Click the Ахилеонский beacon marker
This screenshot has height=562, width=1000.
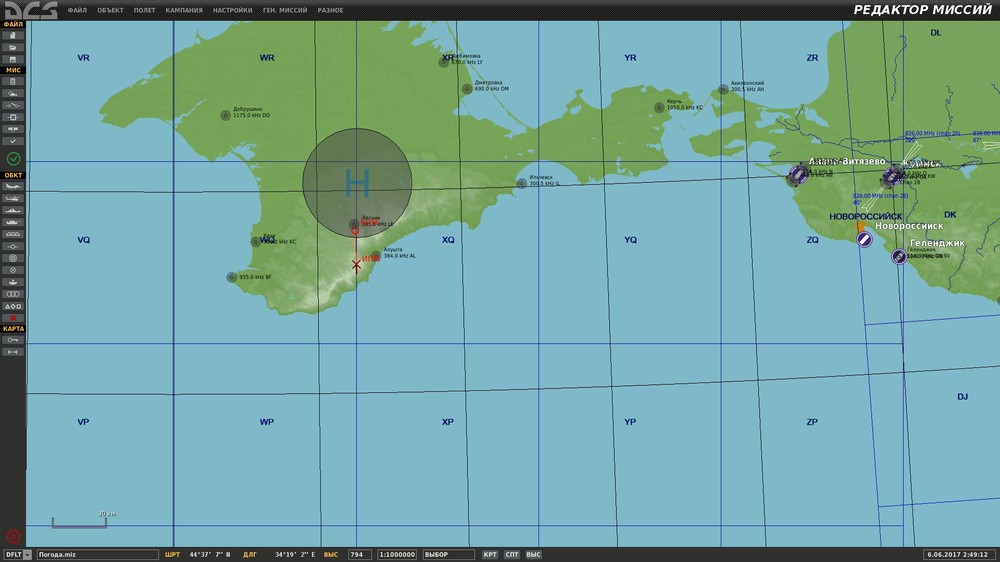[x=723, y=89]
